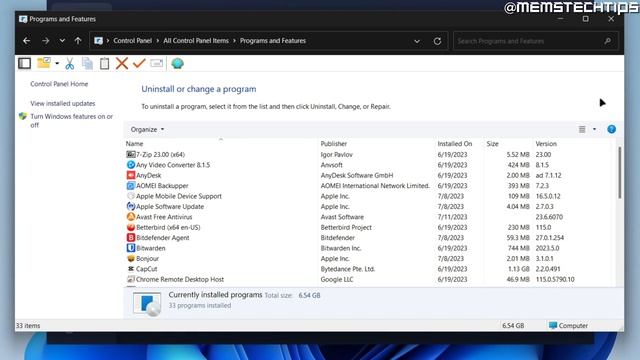
Task: Toggle the preview pane toolbar icon
Action: pos(24,63)
